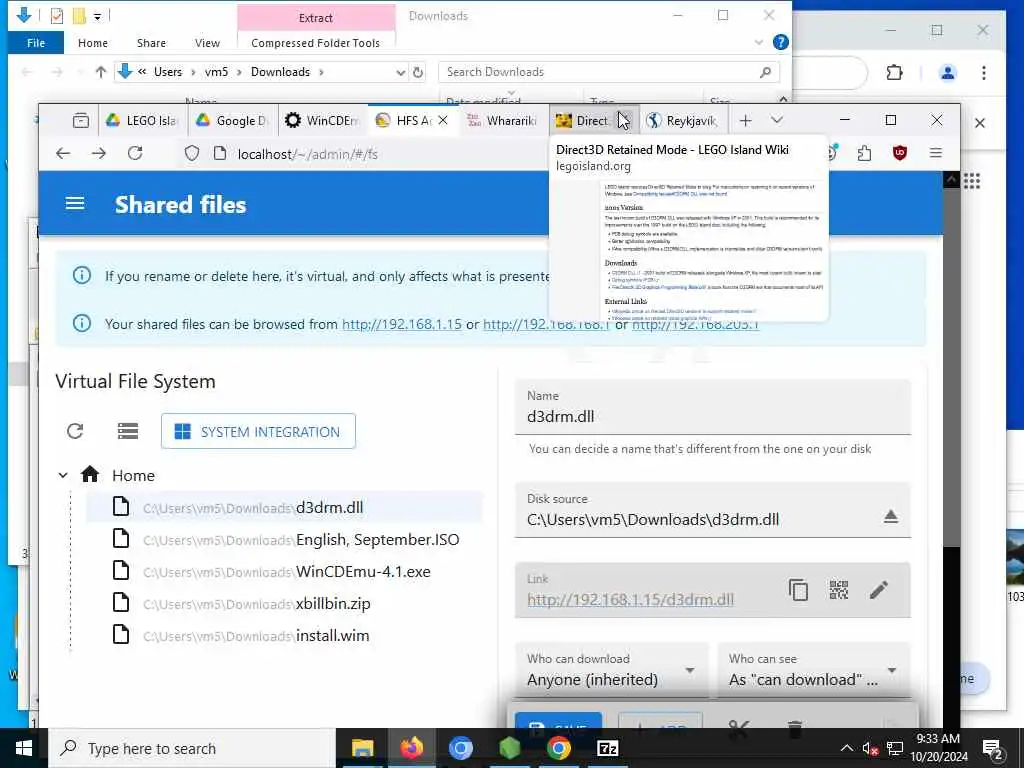Open the Who can see dropdown
1024x768 pixels.
tap(814, 670)
